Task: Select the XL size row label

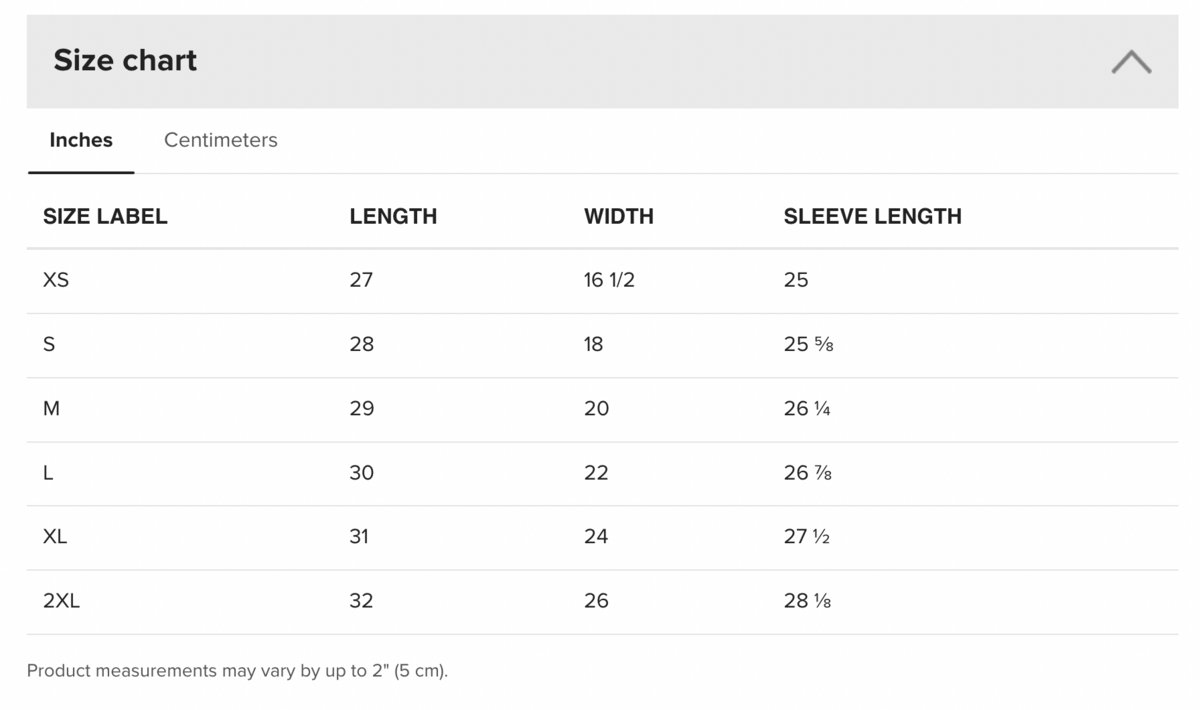Action: coord(55,536)
